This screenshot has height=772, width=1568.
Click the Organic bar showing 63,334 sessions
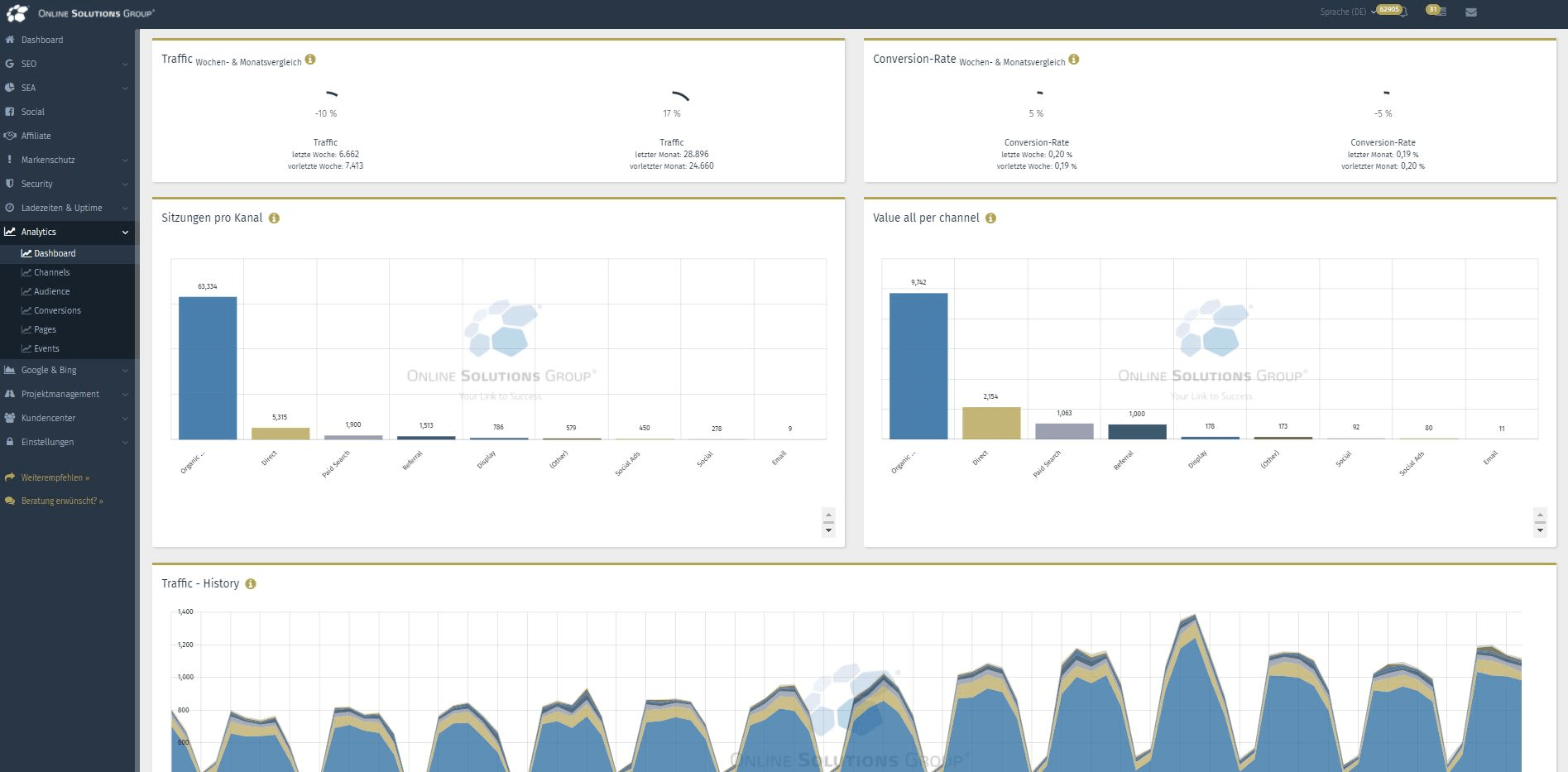pos(208,368)
